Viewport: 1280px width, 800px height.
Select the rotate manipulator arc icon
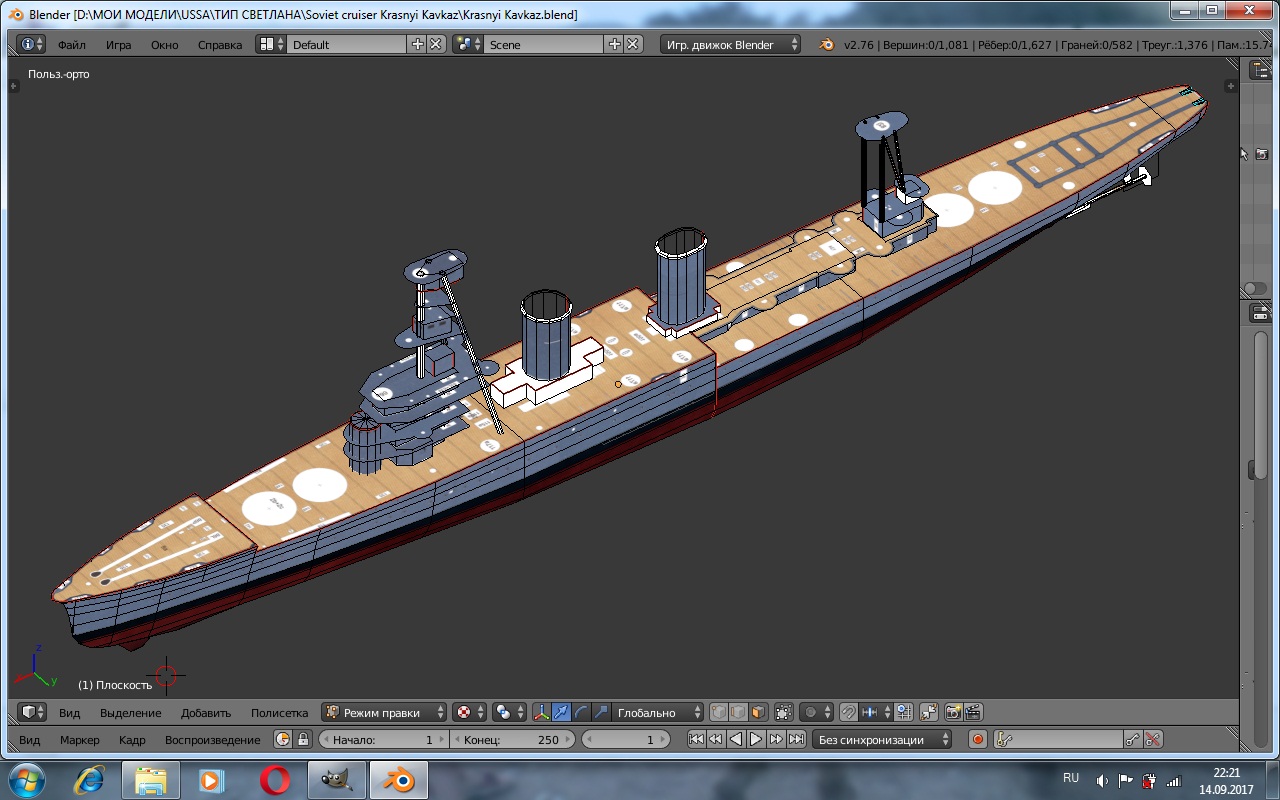[x=581, y=712]
